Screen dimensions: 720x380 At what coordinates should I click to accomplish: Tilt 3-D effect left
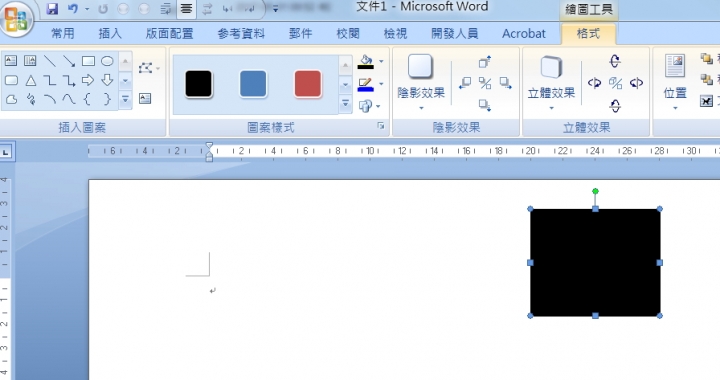[x=595, y=83]
